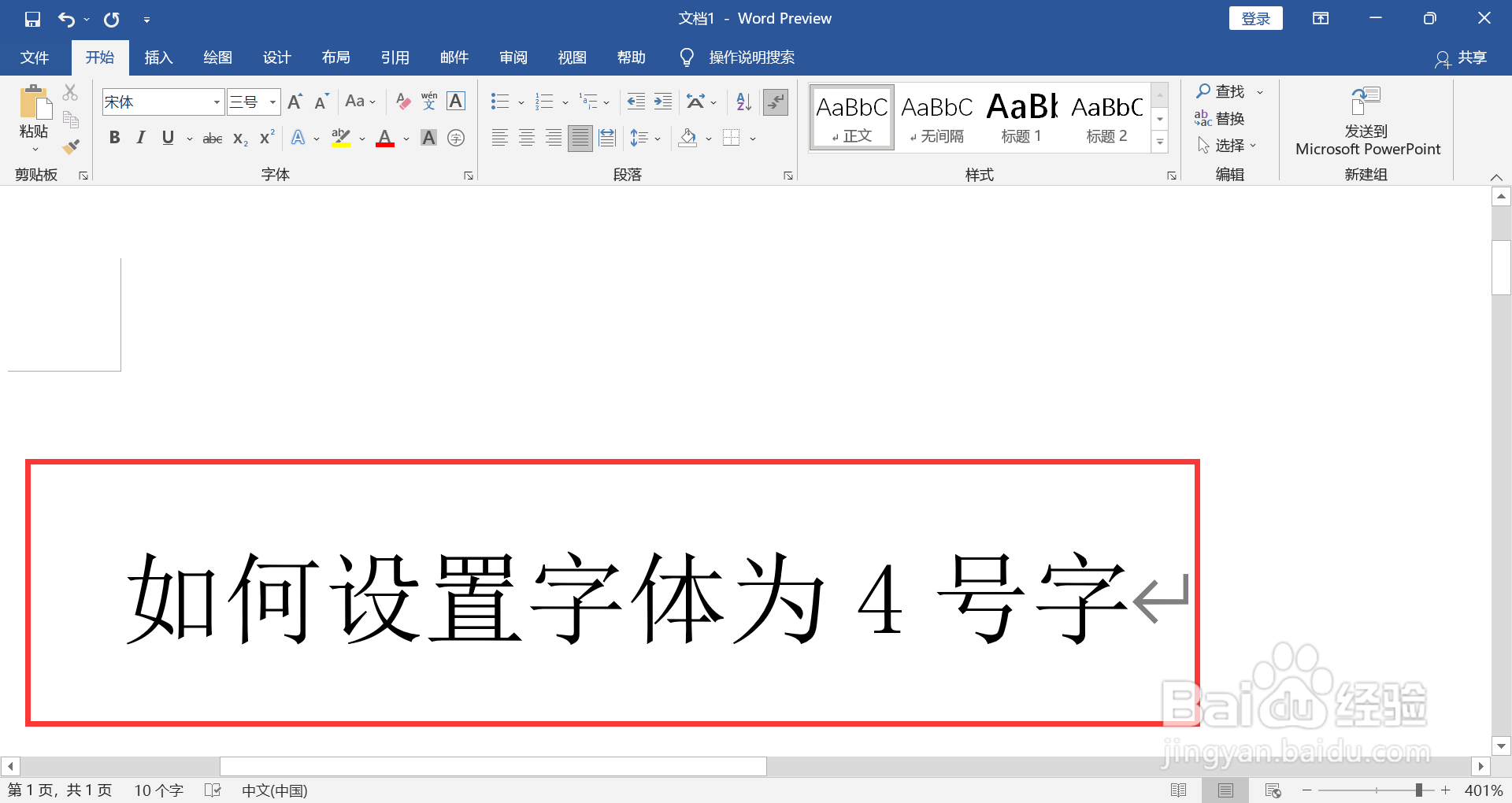Expand line spacing dropdown
The height and width of the screenshot is (803, 1512).
(658, 139)
